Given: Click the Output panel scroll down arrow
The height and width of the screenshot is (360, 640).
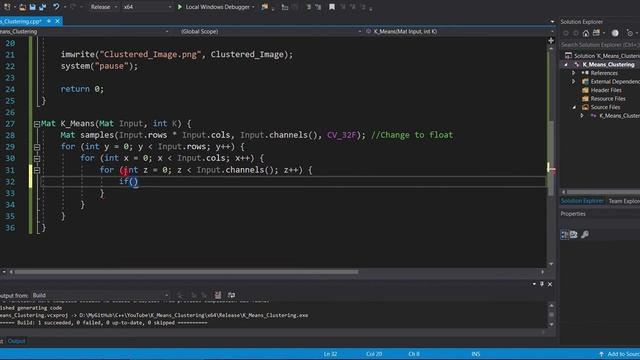Looking at the screenshot, I should click(x=551, y=324).
